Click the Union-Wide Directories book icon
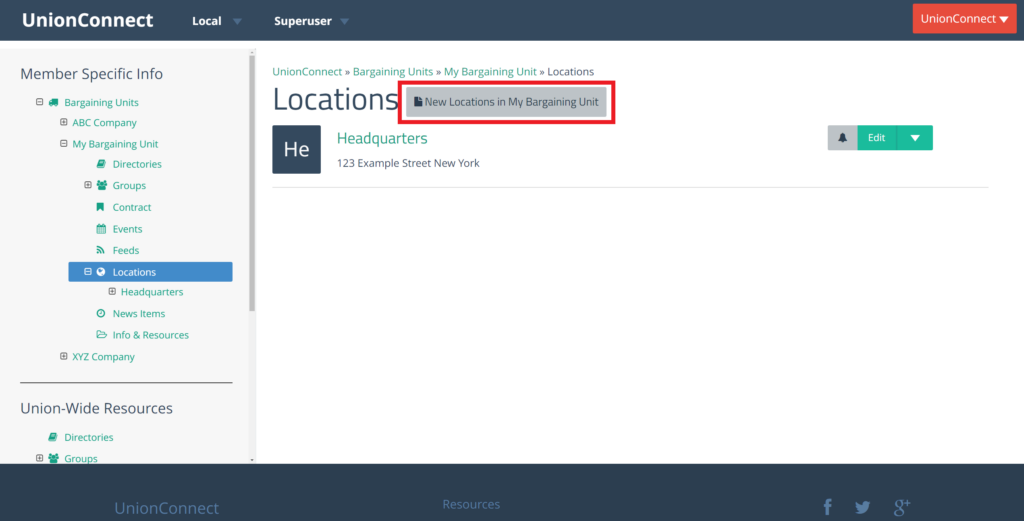The width and height of the screenshot is (1024, 521). point(53,437)
